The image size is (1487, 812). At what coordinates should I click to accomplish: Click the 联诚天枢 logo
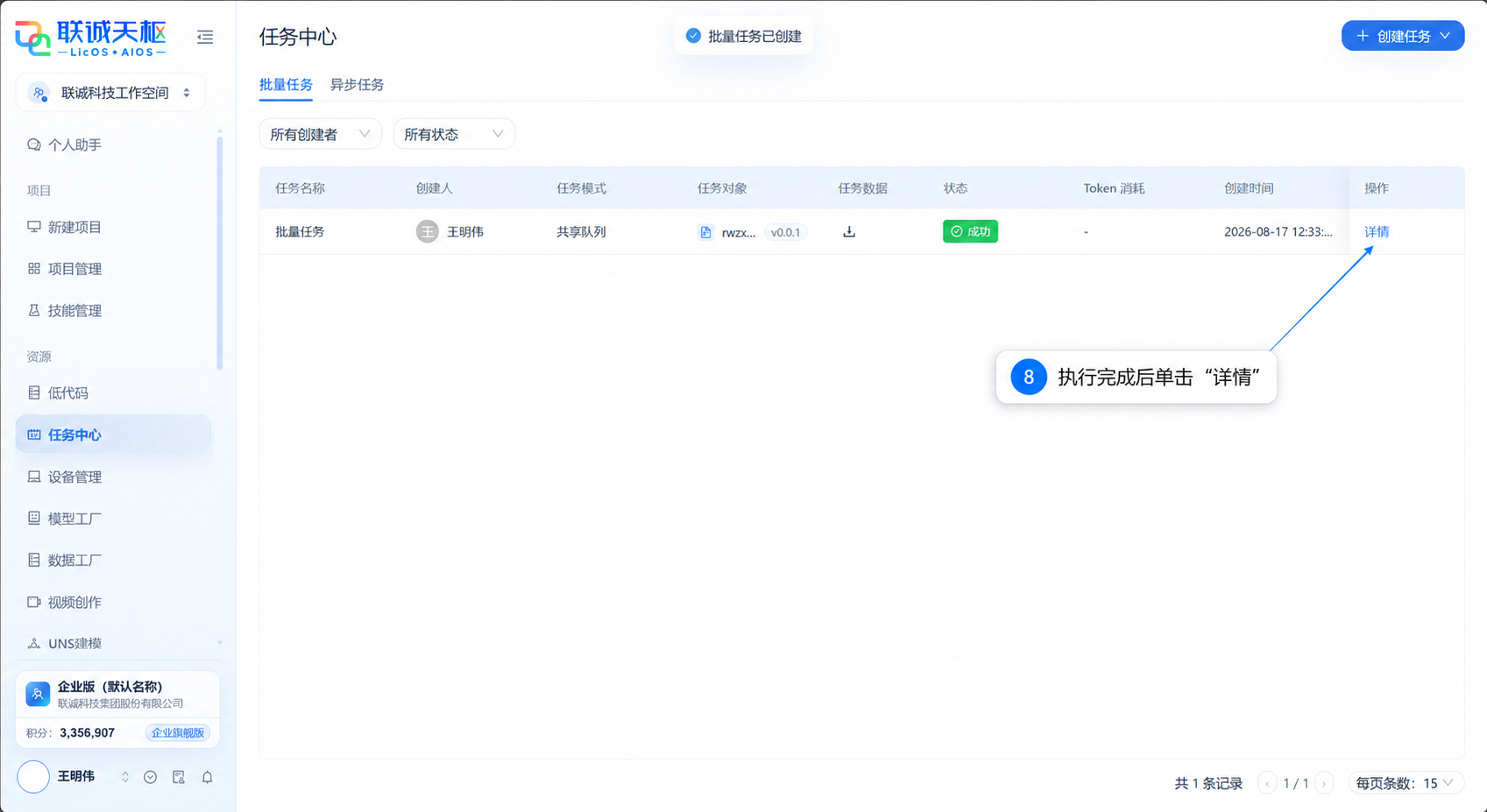pyautogui.click(x=90, y=37)
